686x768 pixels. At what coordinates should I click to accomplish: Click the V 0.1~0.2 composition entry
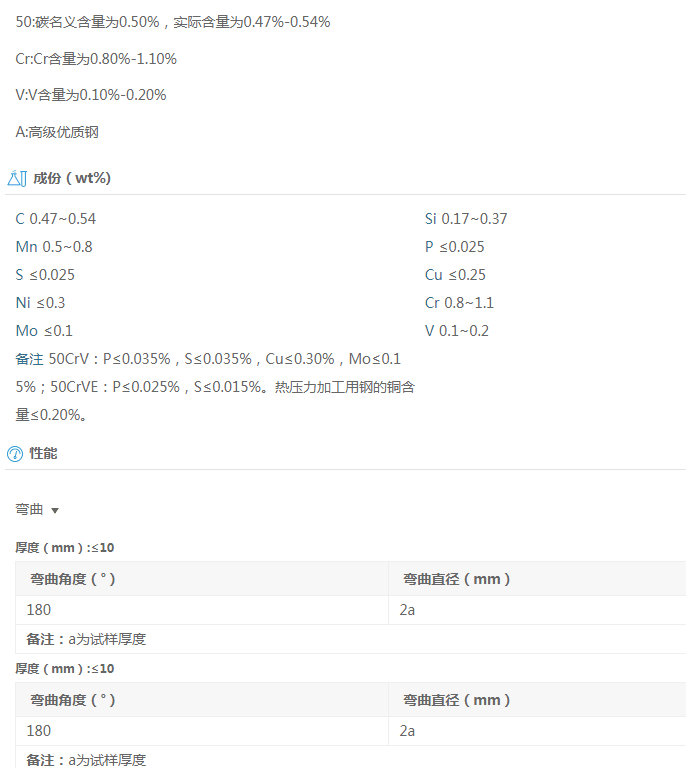click(456, 331)
